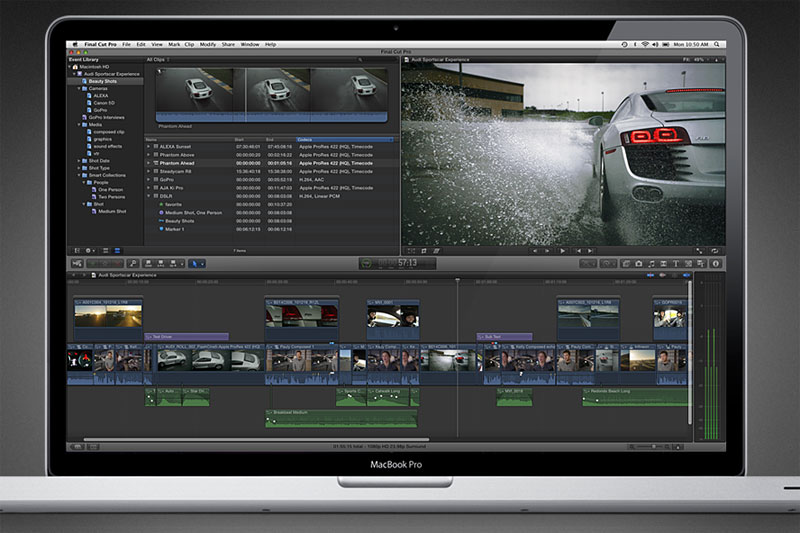Click the append clip edit button
Viewport: 800px width, 533px height.
[173, 264]
